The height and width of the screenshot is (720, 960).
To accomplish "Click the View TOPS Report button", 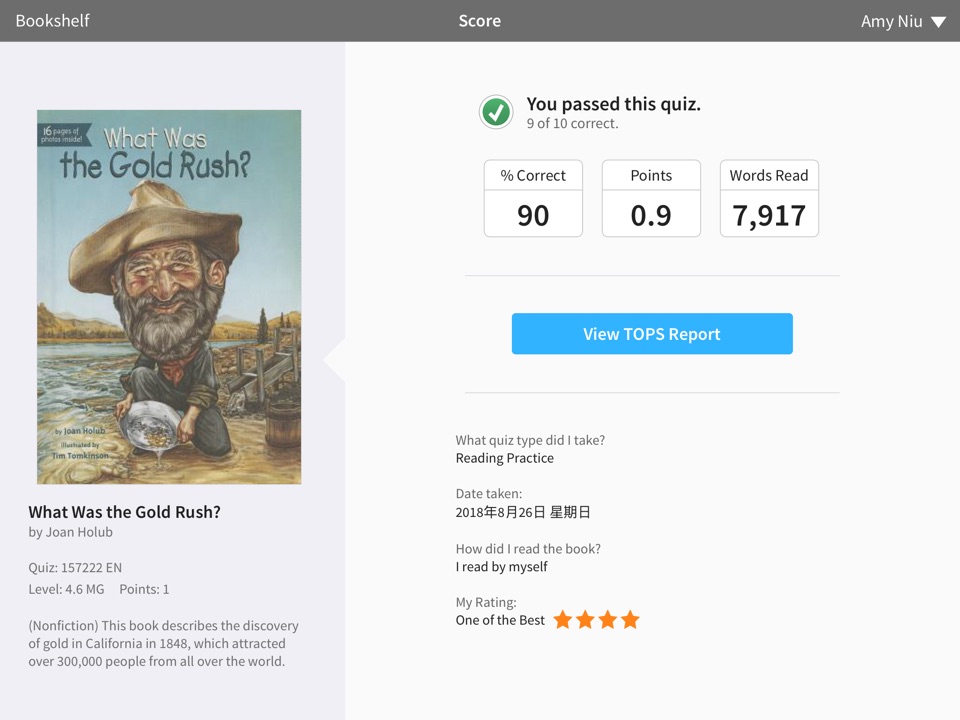I will click(x=652, y=334).
